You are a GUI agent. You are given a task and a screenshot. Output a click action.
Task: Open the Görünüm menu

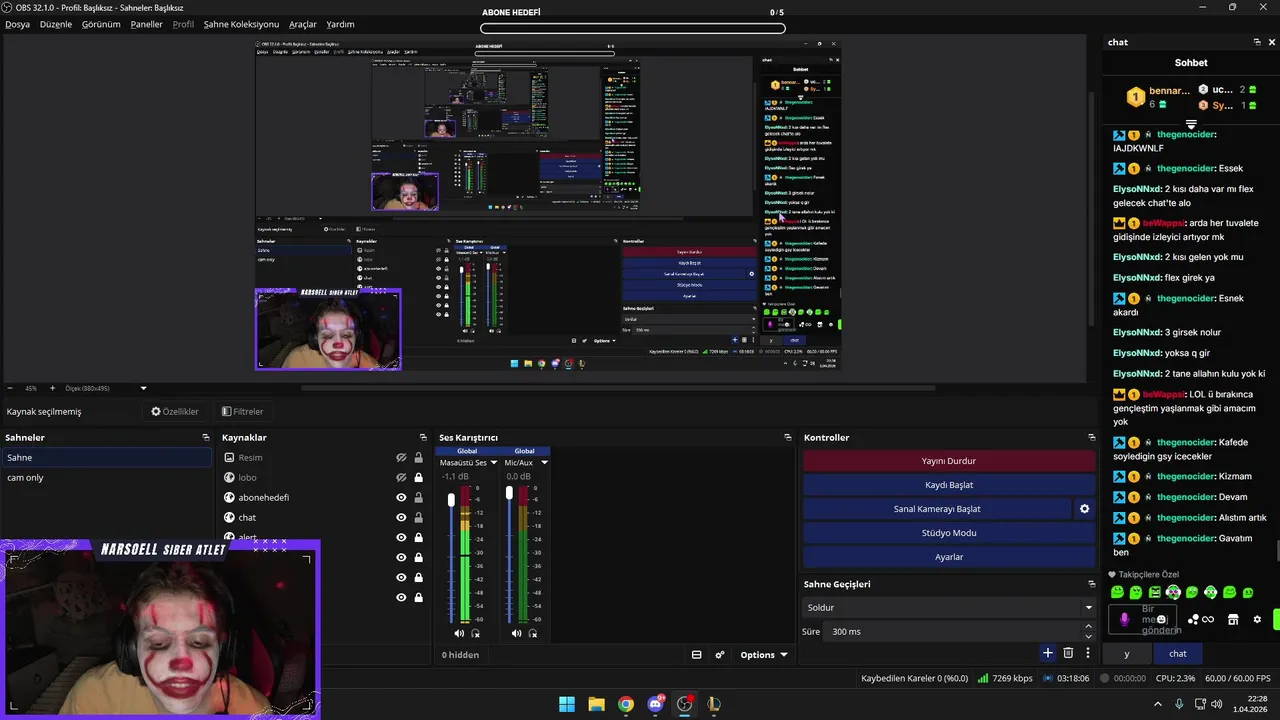[101, 24]
